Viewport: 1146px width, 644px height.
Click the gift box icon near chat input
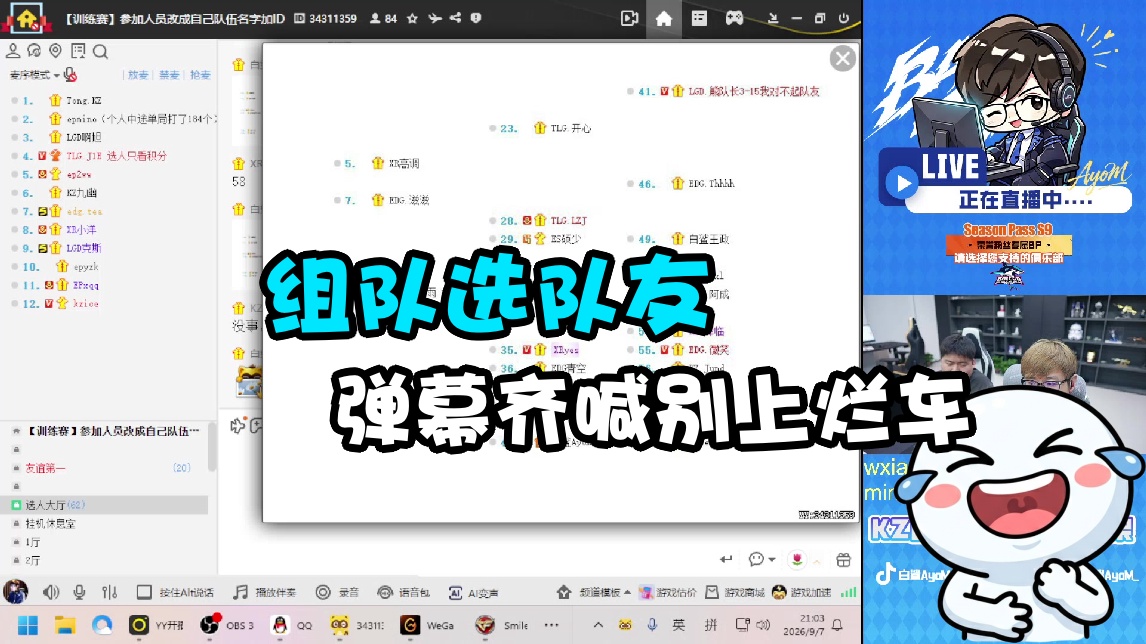843,560
